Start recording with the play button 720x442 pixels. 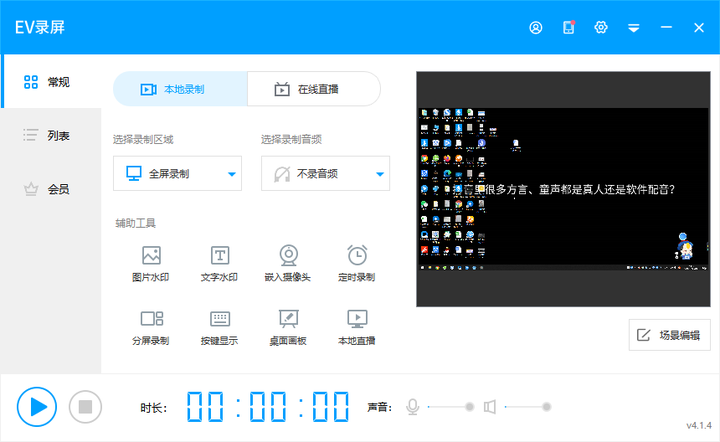point(37,407)
